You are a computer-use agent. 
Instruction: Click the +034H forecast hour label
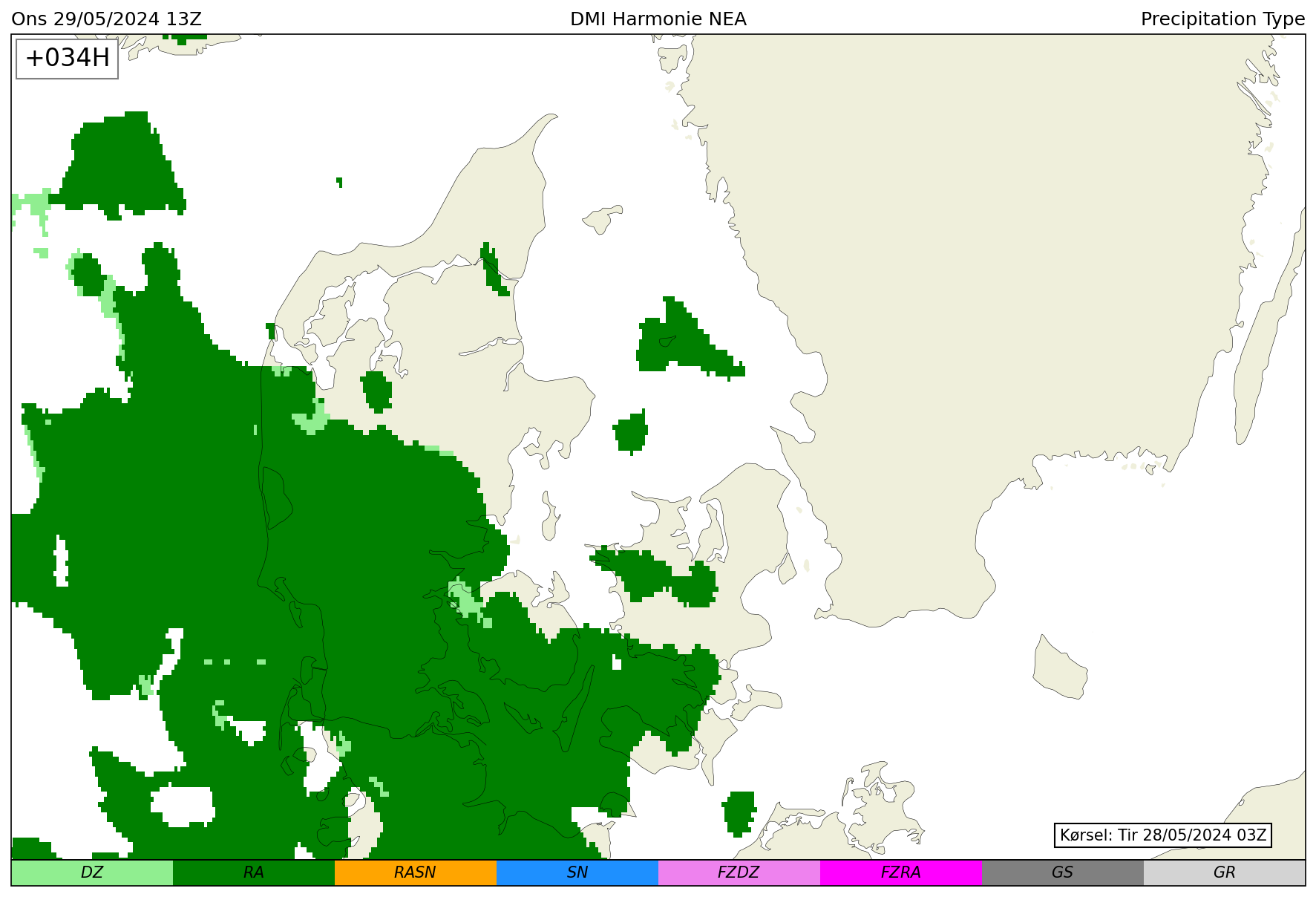coord(68,58)
